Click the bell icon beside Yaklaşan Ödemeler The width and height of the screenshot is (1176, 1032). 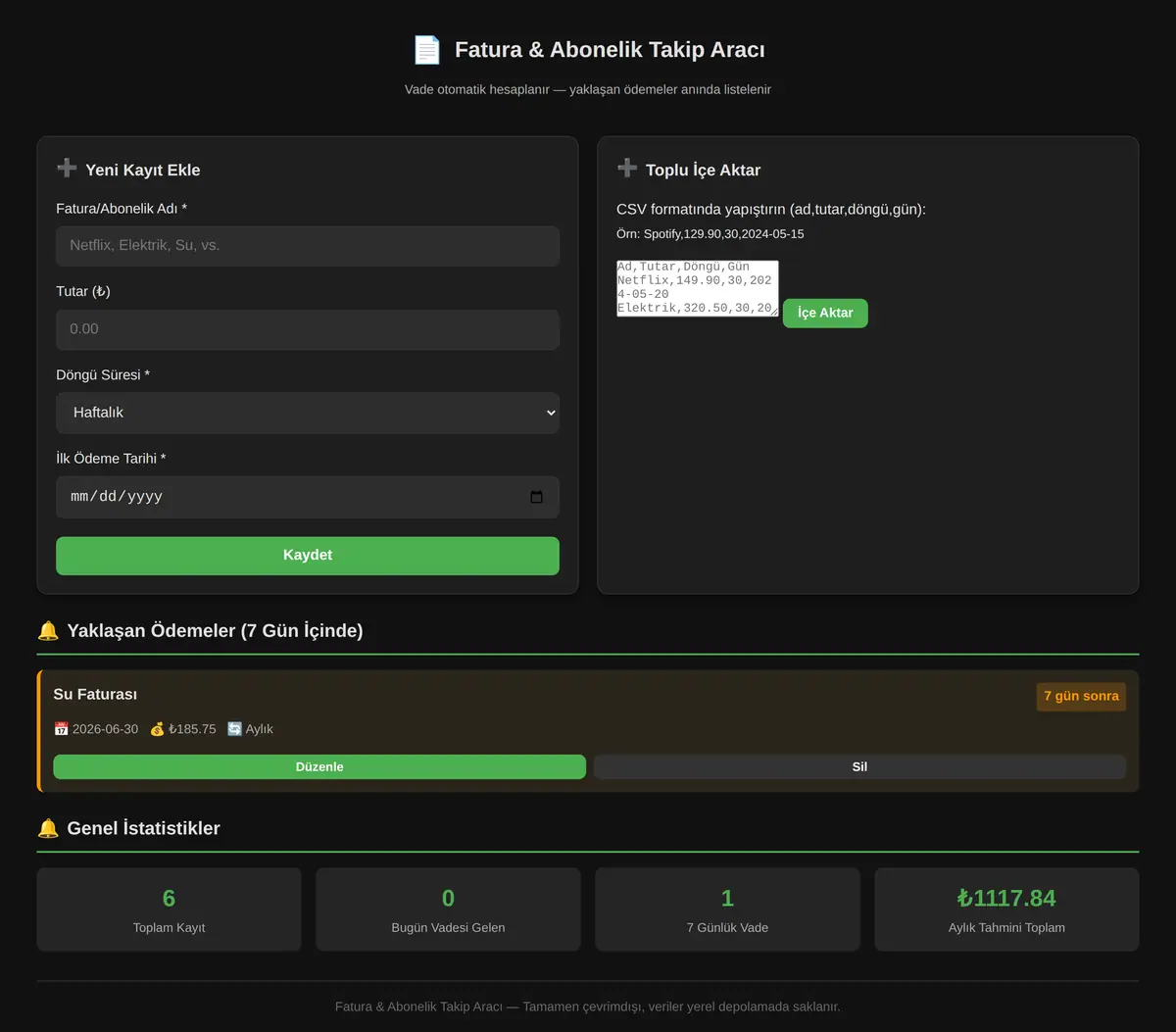coord(48,630)
